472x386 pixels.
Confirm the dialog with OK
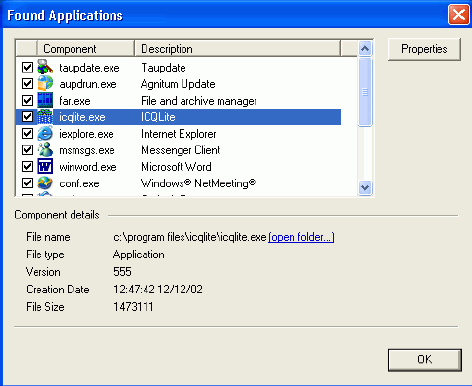click(425, 360)
